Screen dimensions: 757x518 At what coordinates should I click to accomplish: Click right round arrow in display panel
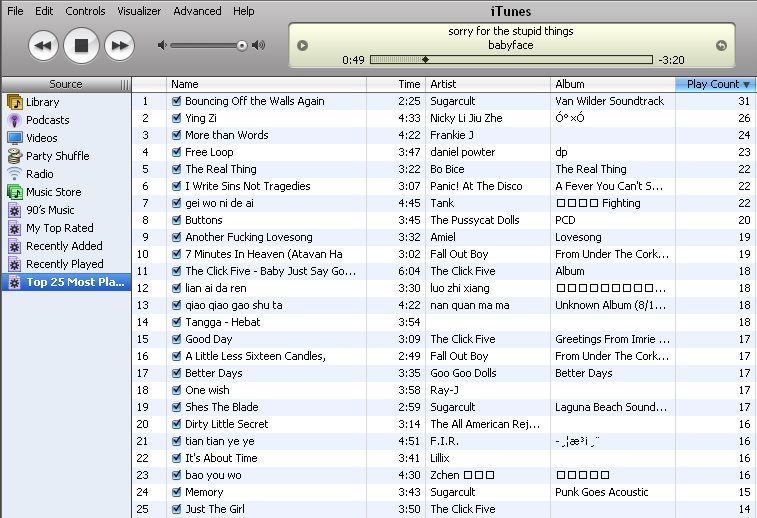[721, 45]
